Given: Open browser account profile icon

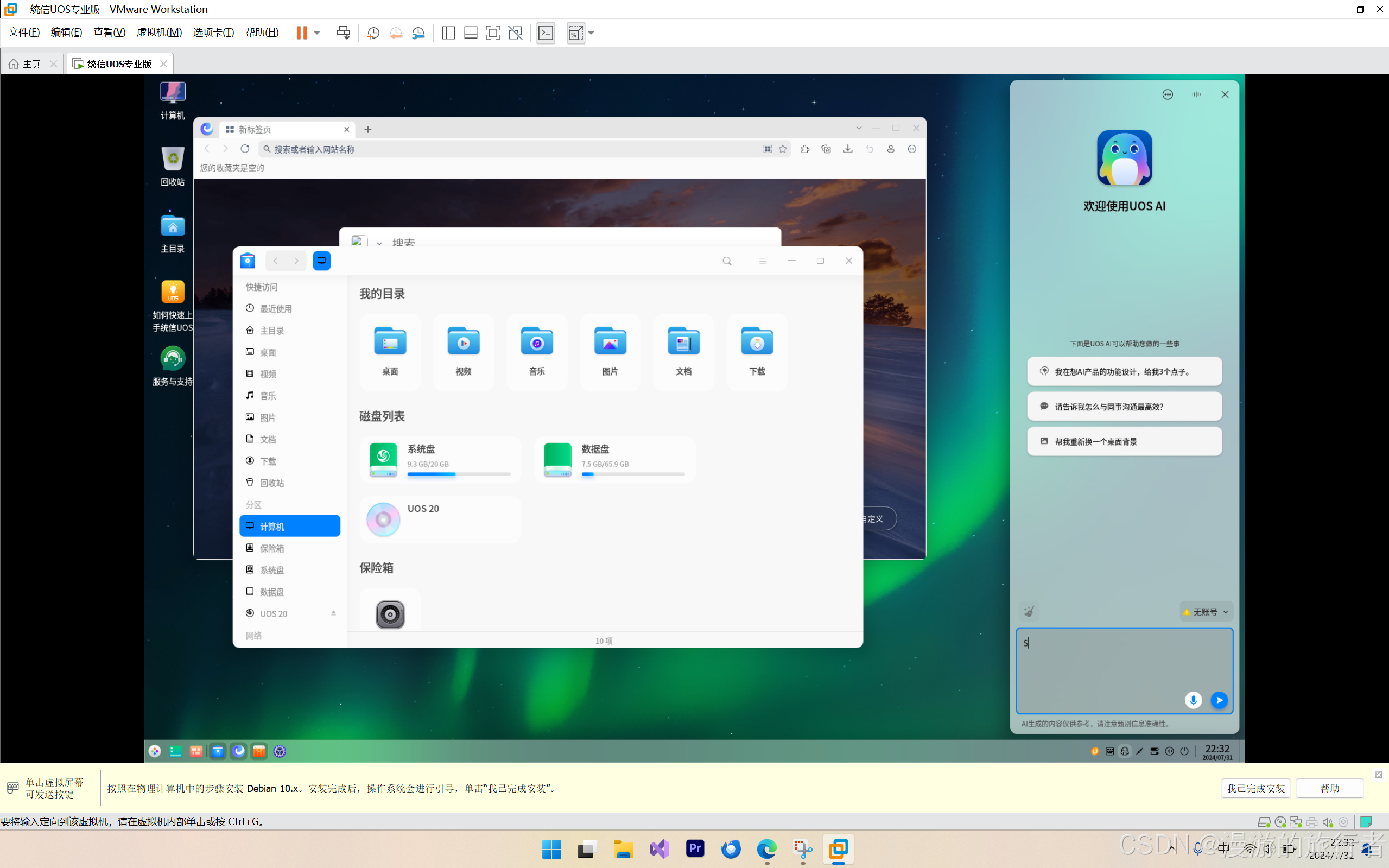Looking at the screenshot, I should 891,149.
